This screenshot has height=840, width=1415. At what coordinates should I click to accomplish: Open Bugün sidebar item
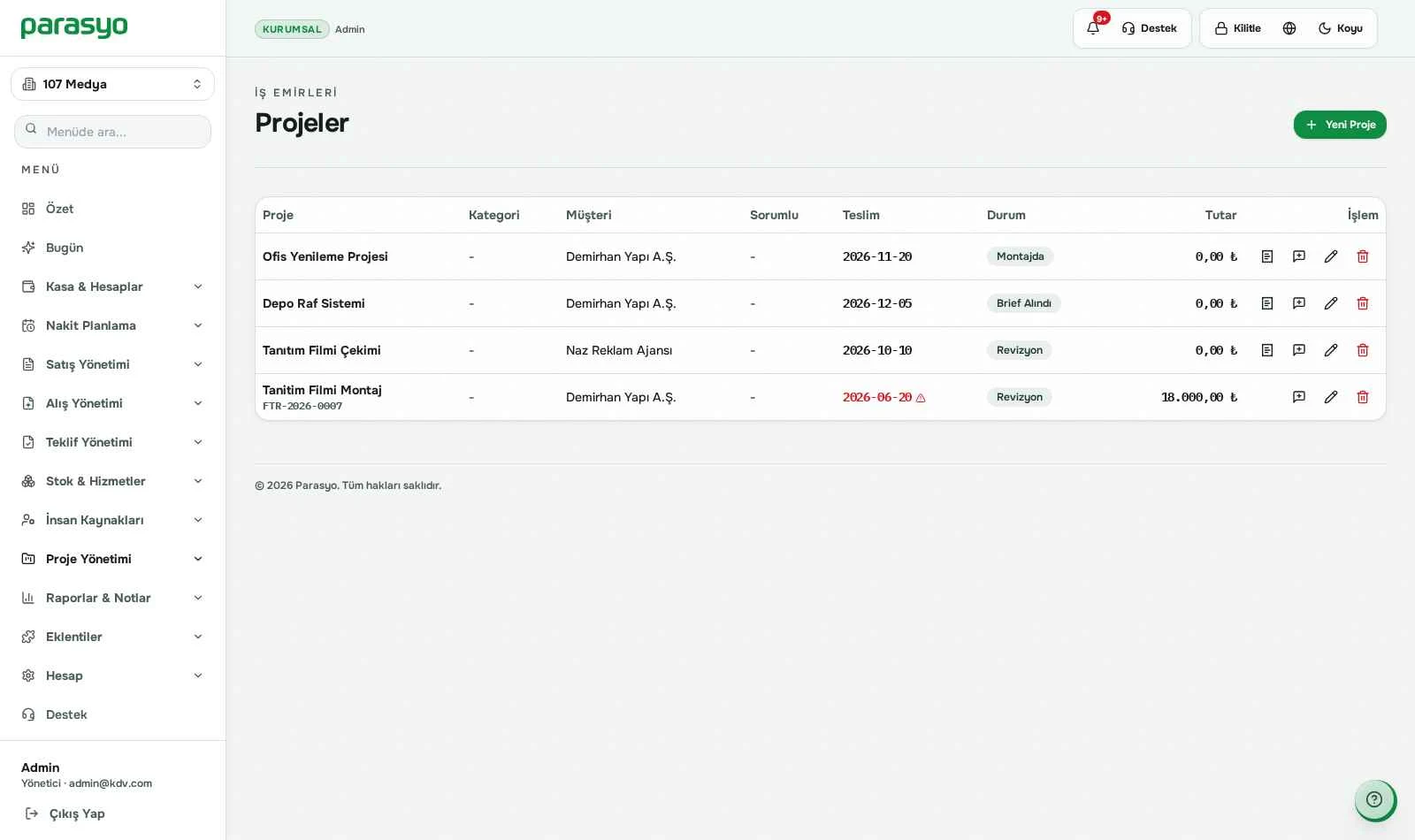point(112,248)
